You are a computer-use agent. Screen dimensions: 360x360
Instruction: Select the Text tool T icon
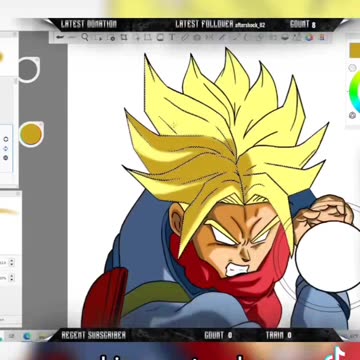[x=172, y=37]
